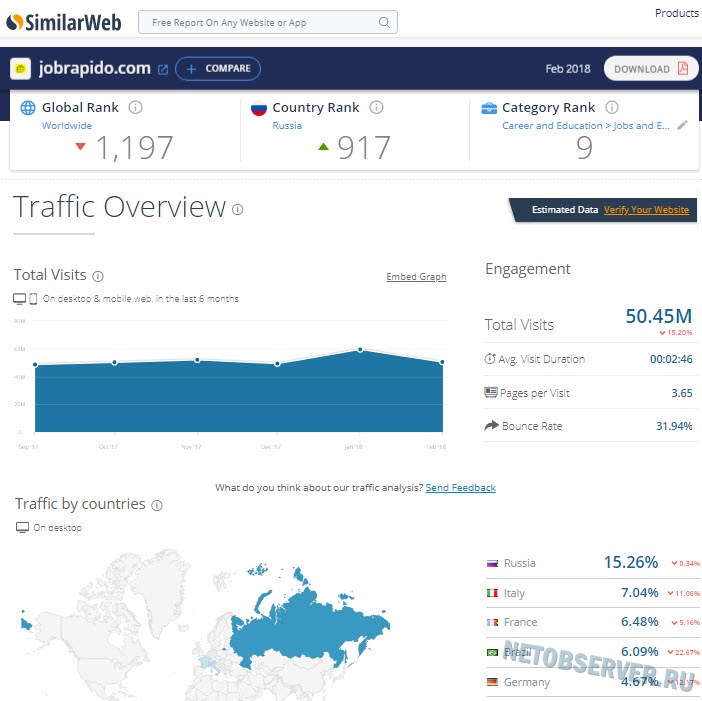Click the jobrapido.com favicon
This screenshot has width=702, height=701.
pos(21,68)
